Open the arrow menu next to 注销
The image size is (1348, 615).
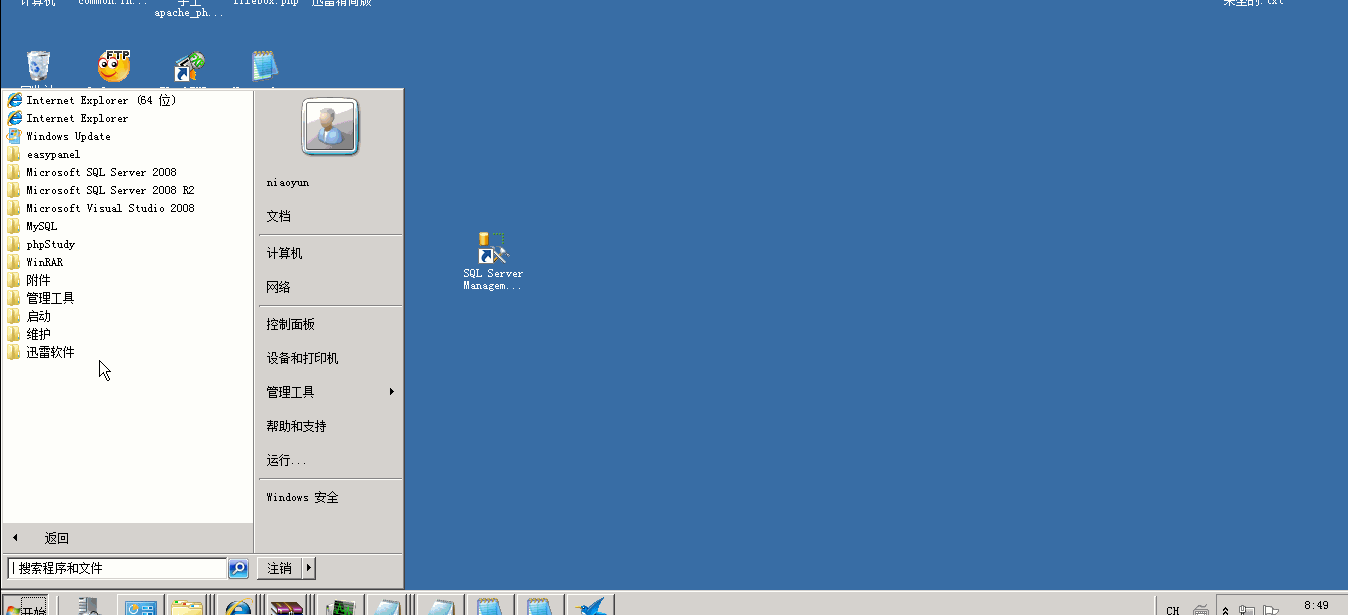[309, 568]
